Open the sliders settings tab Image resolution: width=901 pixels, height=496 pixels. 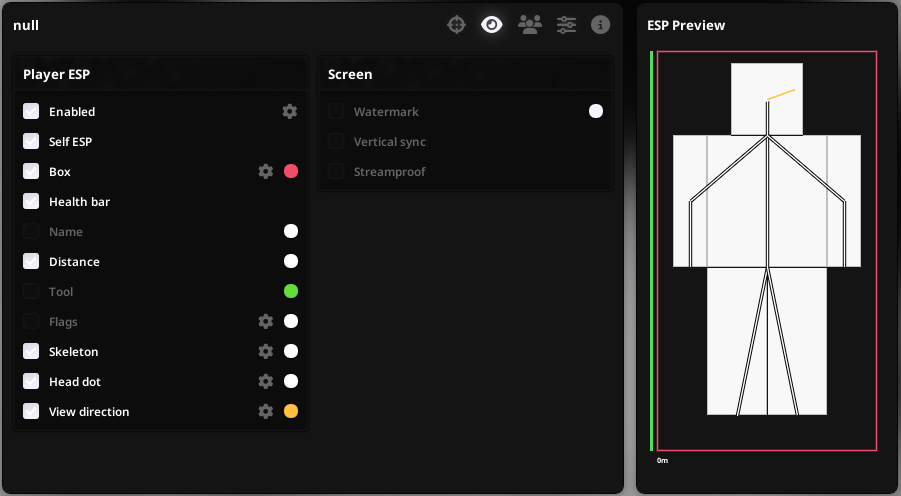(566, 25)
